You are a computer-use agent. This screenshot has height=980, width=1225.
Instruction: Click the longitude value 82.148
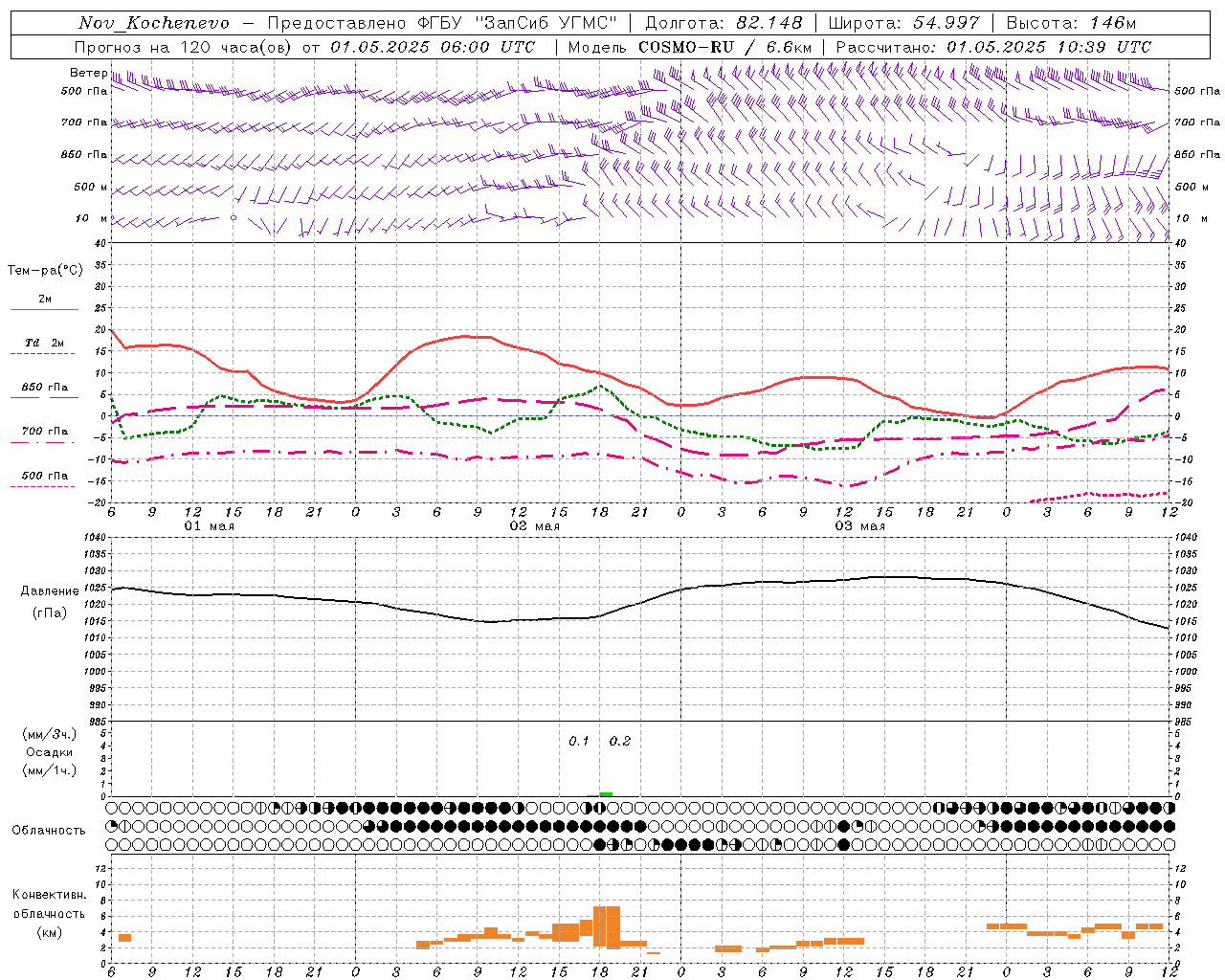769,23
